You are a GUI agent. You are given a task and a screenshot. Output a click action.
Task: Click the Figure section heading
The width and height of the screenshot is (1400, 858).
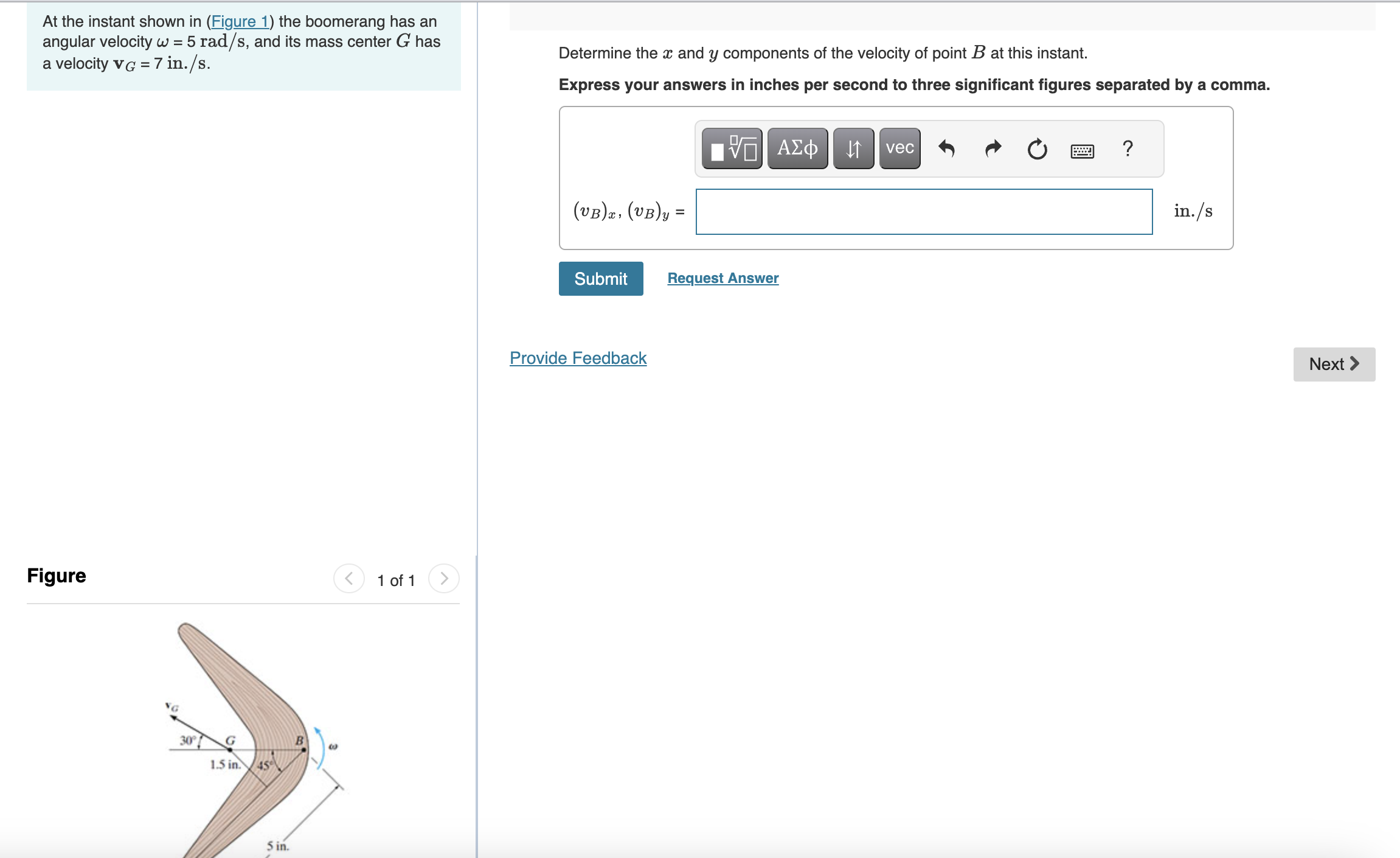pyautogui.click(x=56, y=575)
